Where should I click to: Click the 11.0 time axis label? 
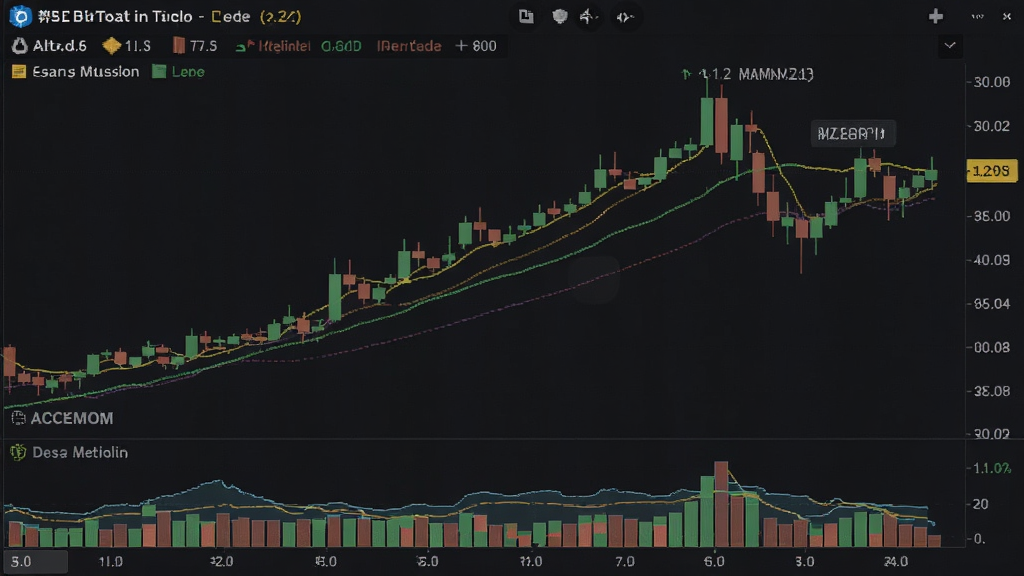click(x=110, y=562)
